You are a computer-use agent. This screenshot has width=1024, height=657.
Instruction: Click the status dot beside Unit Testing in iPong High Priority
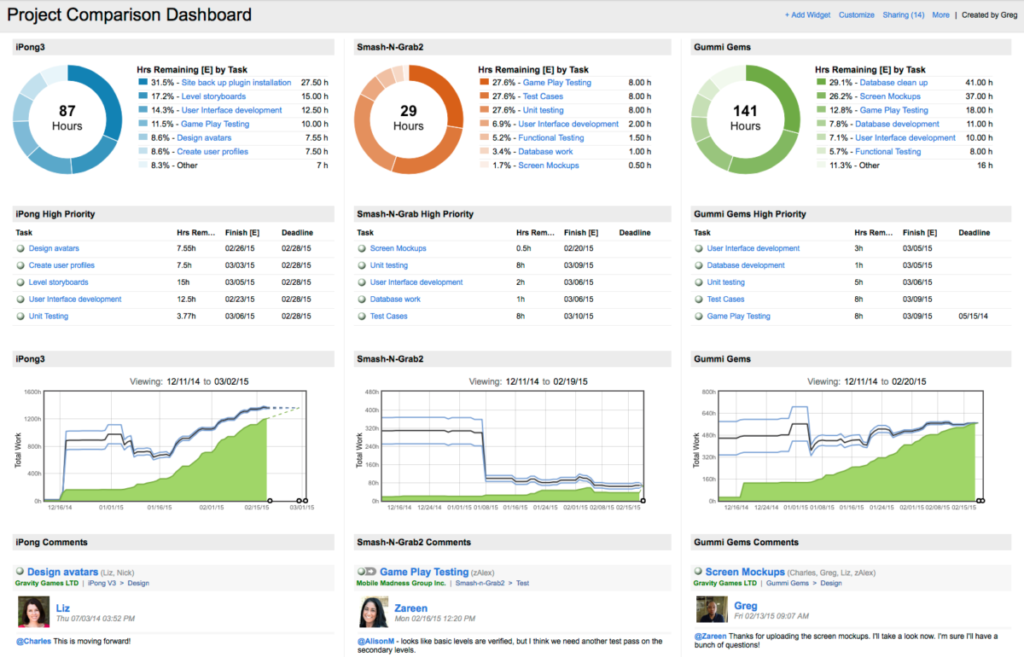(x=20, y=316)
